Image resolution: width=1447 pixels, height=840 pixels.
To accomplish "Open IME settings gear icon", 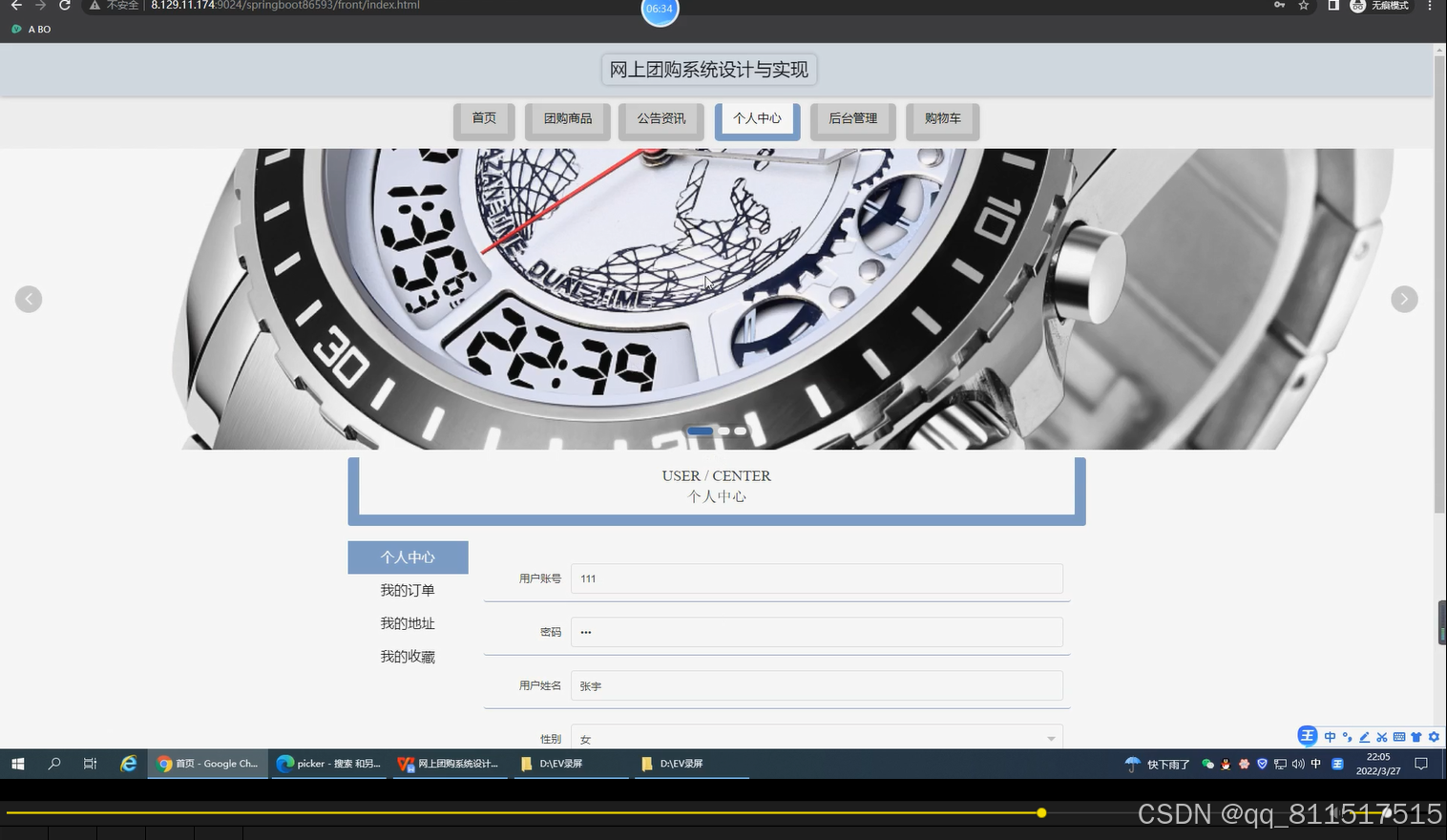I will [1434, 737].
